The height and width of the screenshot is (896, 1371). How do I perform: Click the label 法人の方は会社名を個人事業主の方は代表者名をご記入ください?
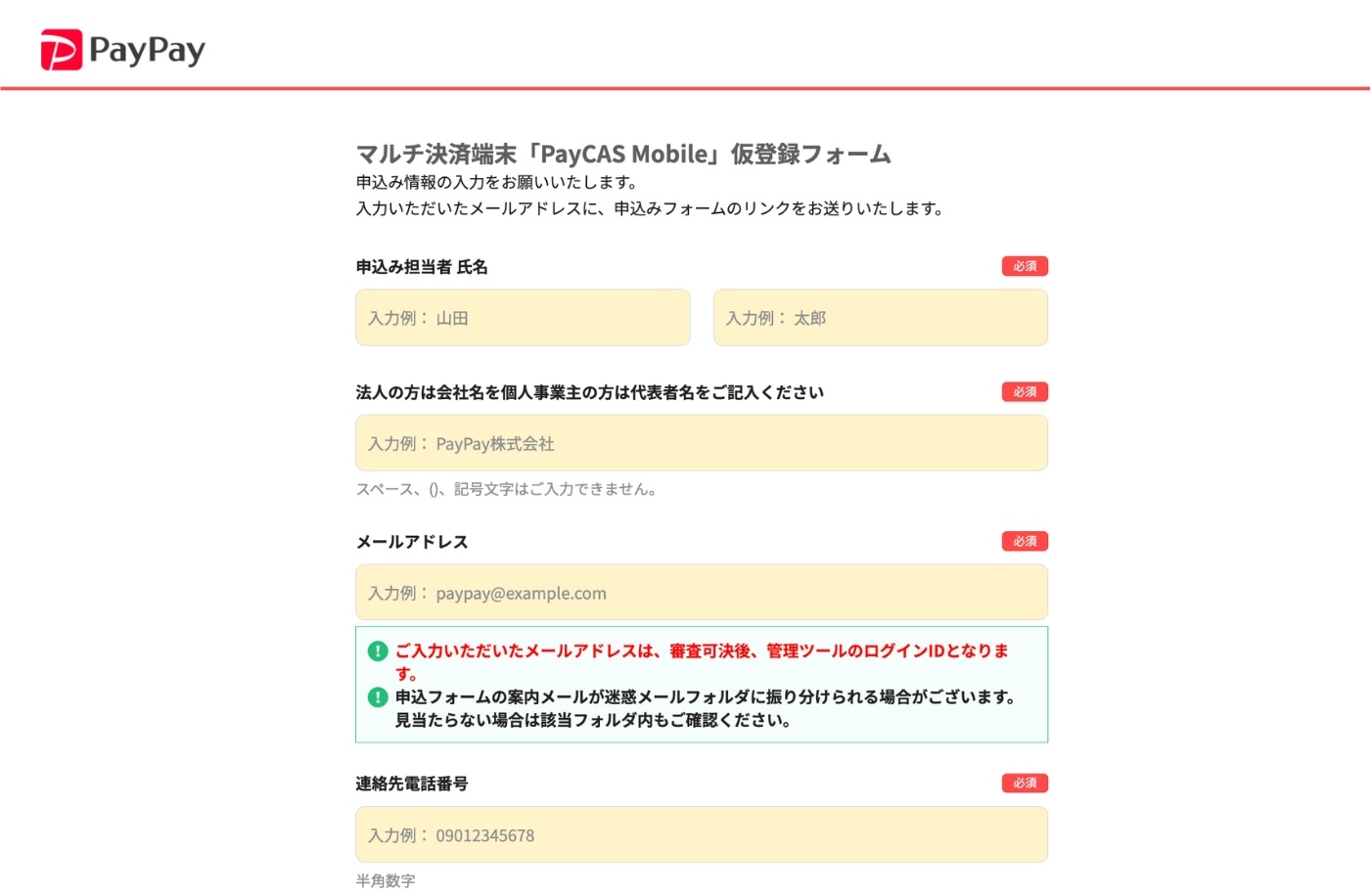[x=590, y=393]
